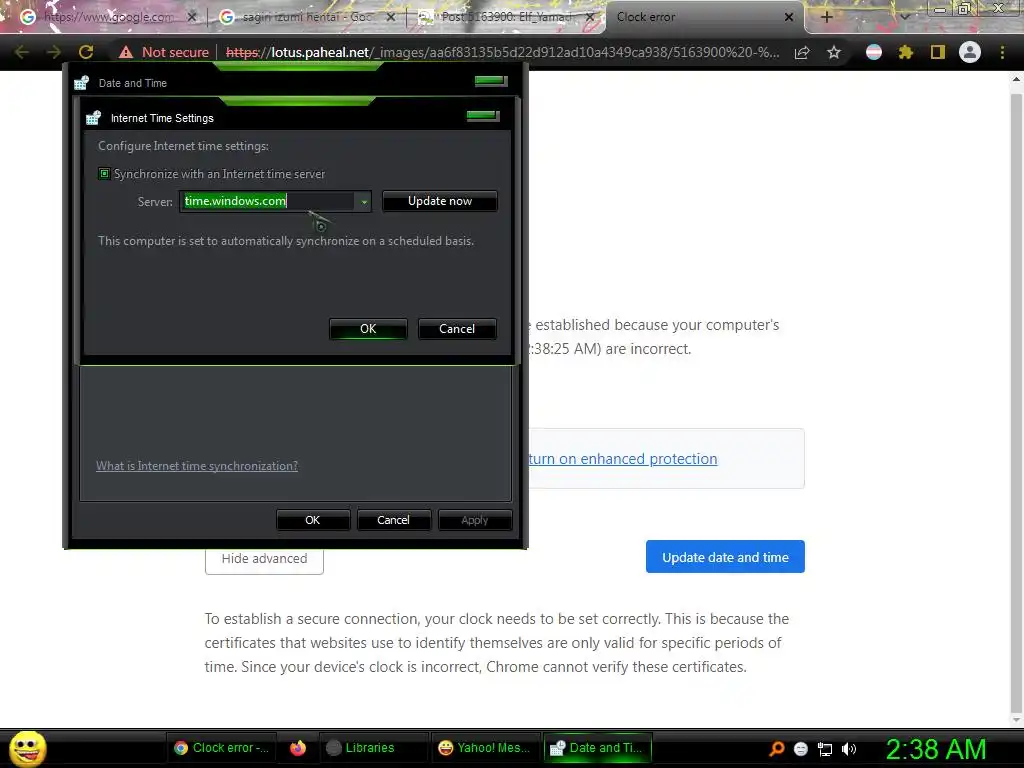
Task: Toggle the Chrome side panel icon
Action: coord(938,52)
